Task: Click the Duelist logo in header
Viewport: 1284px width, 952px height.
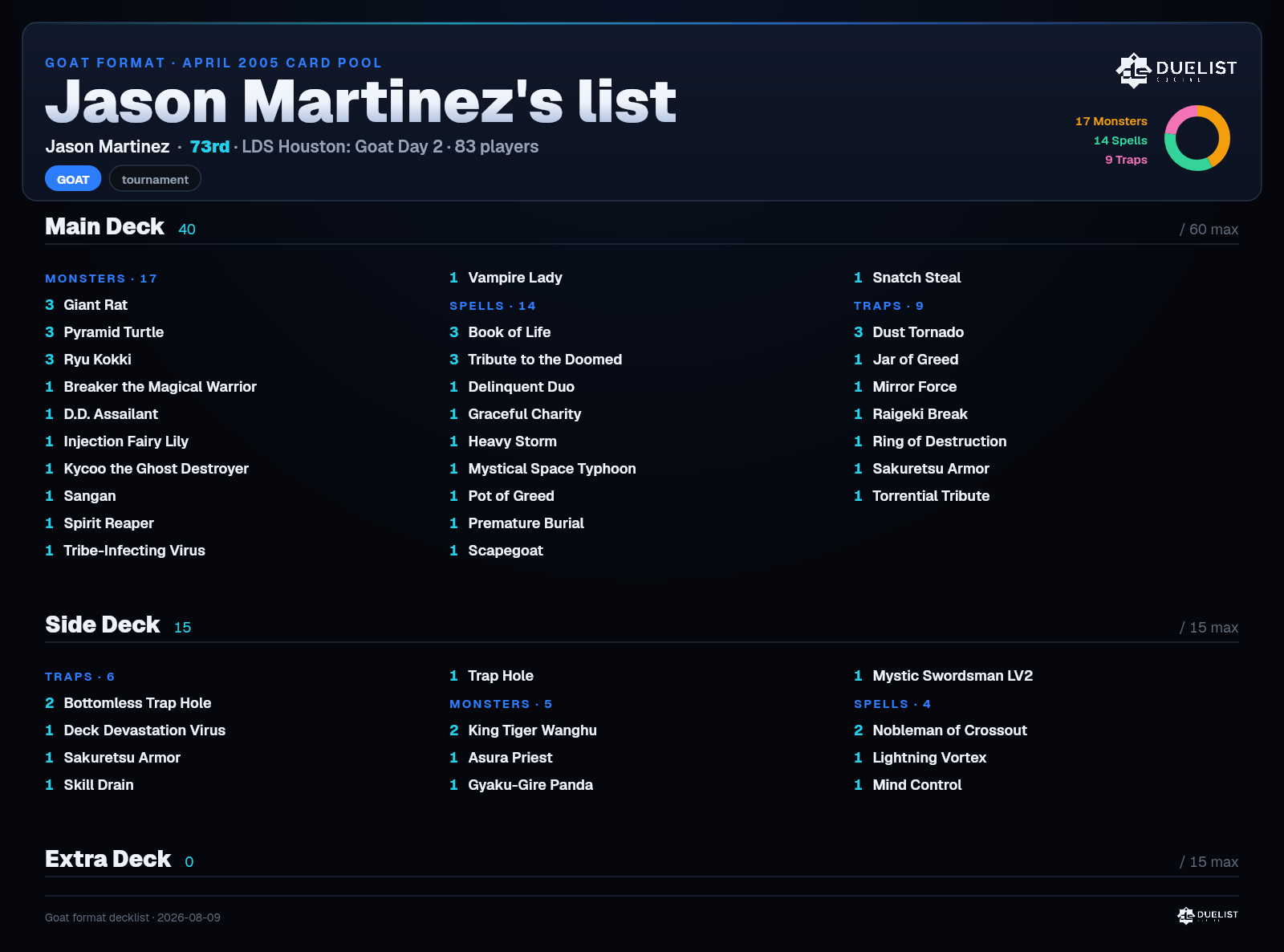Action: [x=1176, y=70]
